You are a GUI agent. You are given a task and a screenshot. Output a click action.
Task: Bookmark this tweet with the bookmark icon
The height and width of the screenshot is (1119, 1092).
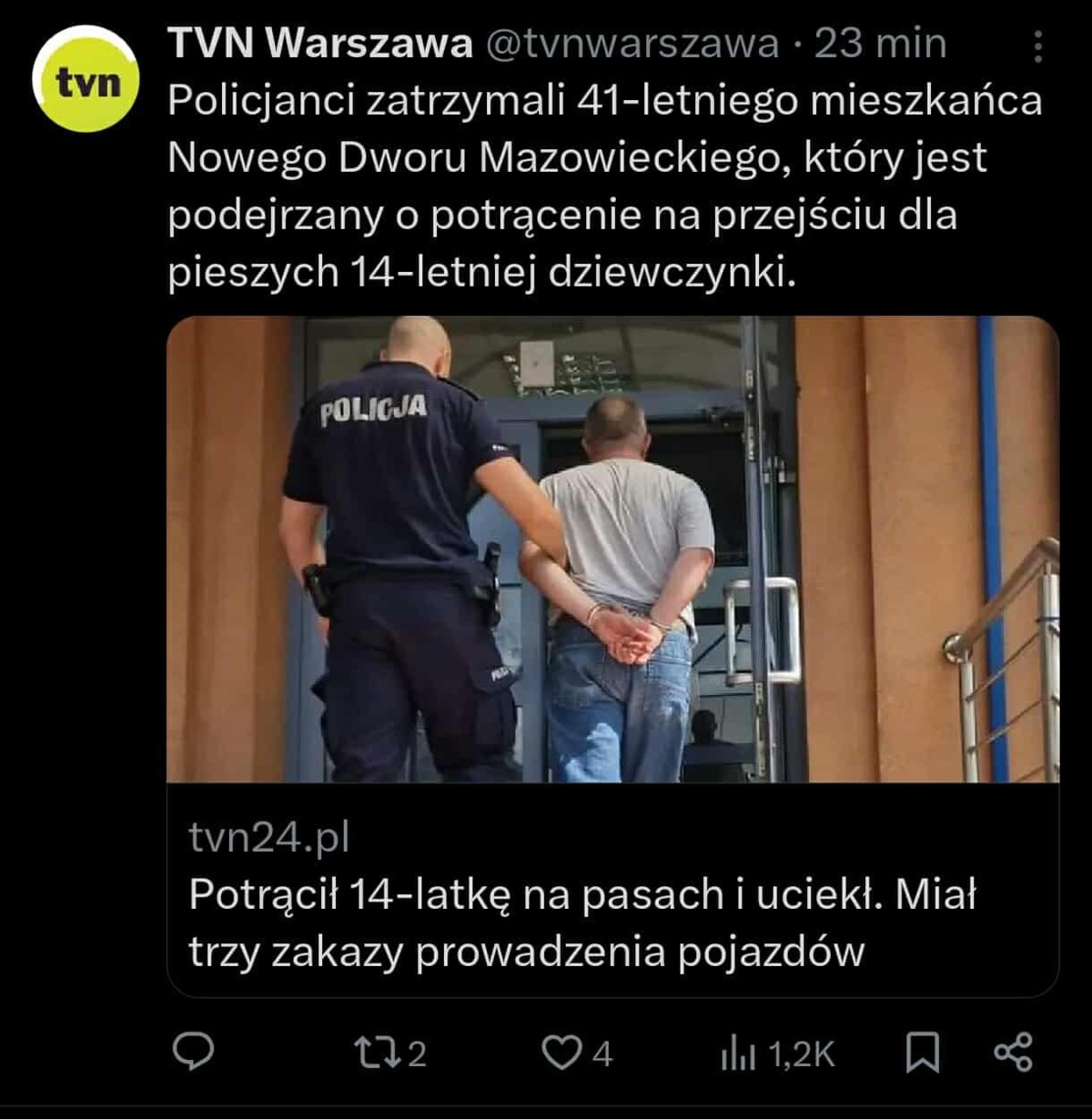tap(923, 1053)
